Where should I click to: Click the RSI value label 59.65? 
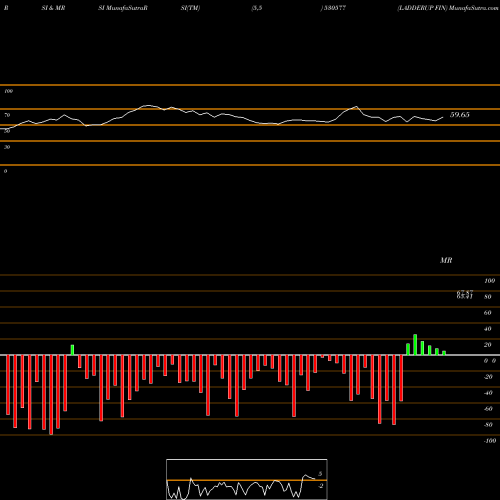460,115
